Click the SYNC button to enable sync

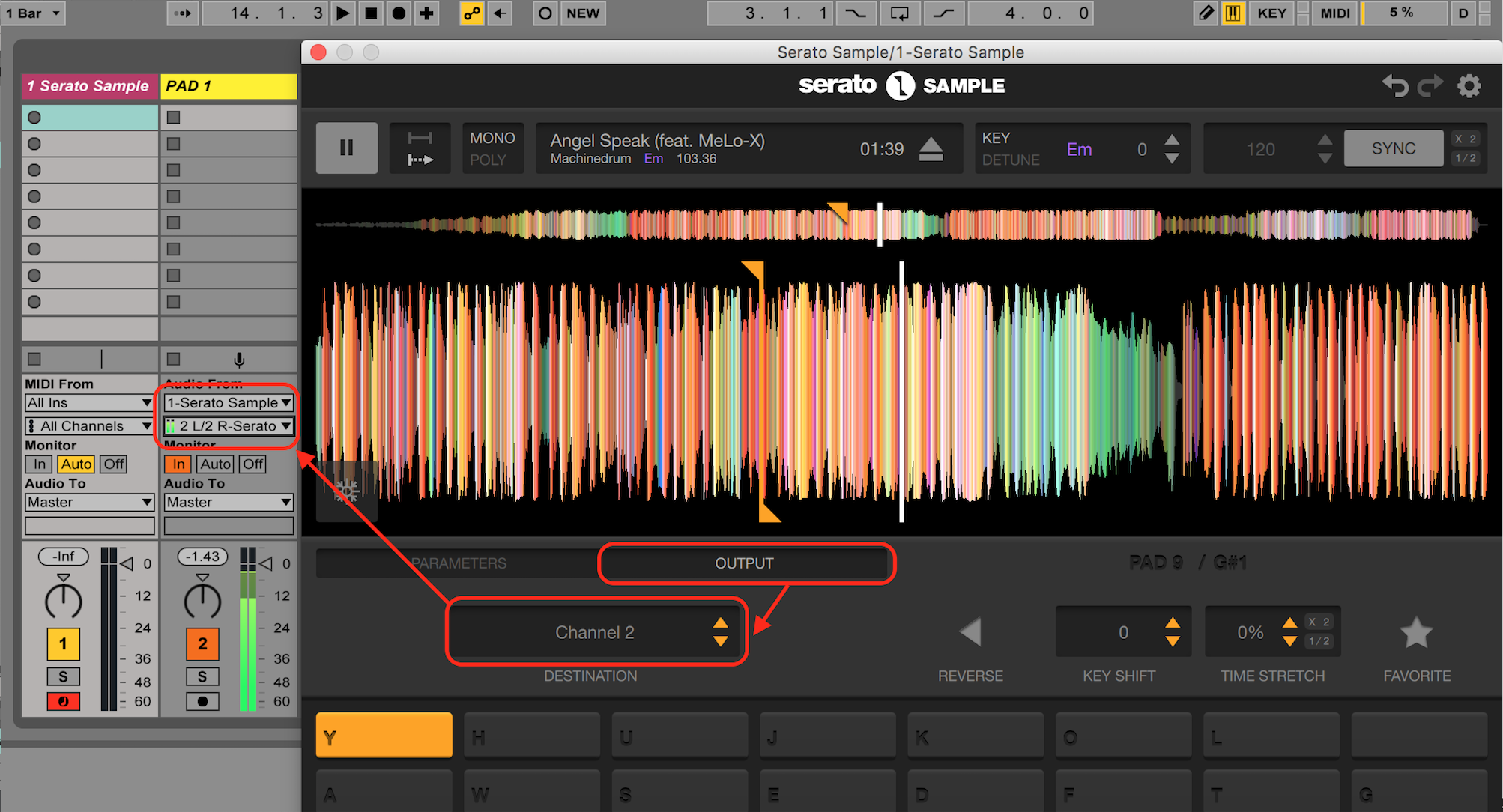1394,148
